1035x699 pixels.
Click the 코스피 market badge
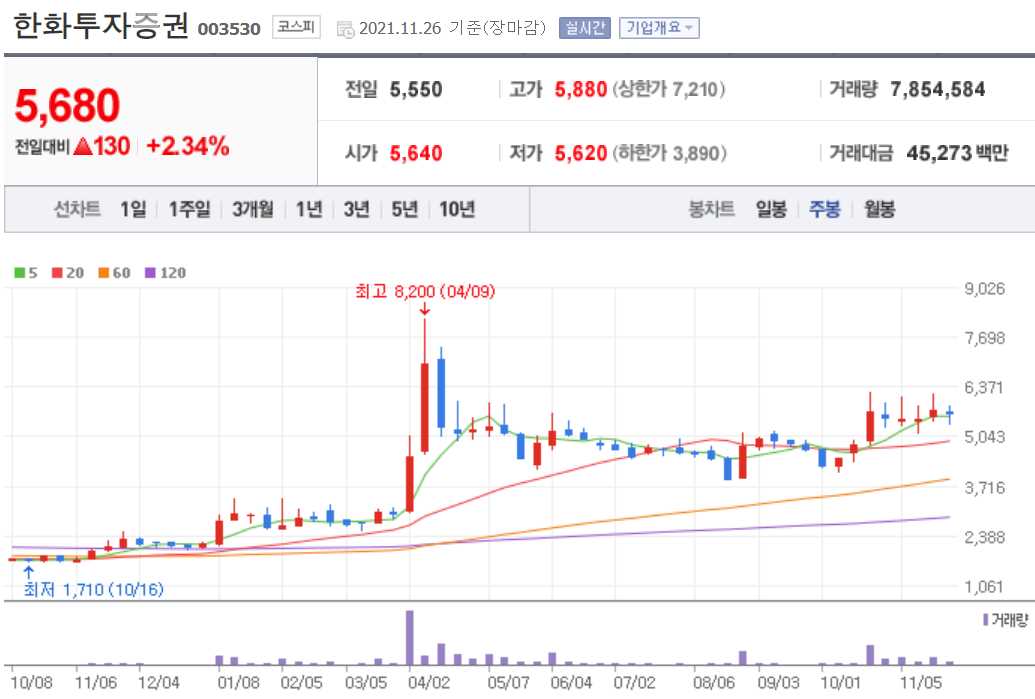coord(296,27)
